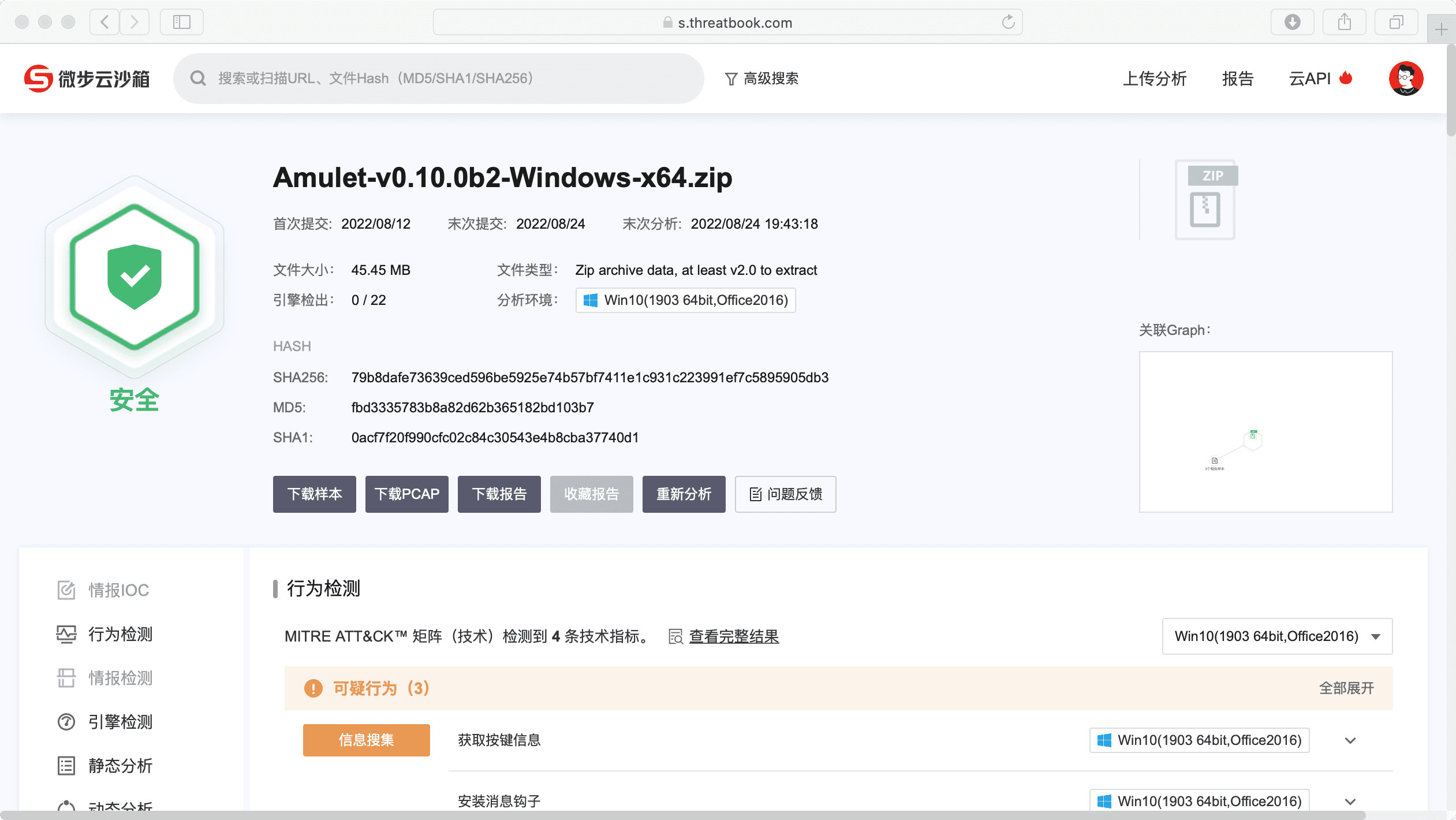This screenshot has width=1456, height=820.
Task: Click the flame icon next to 云API
Action: pos(1346,78)
